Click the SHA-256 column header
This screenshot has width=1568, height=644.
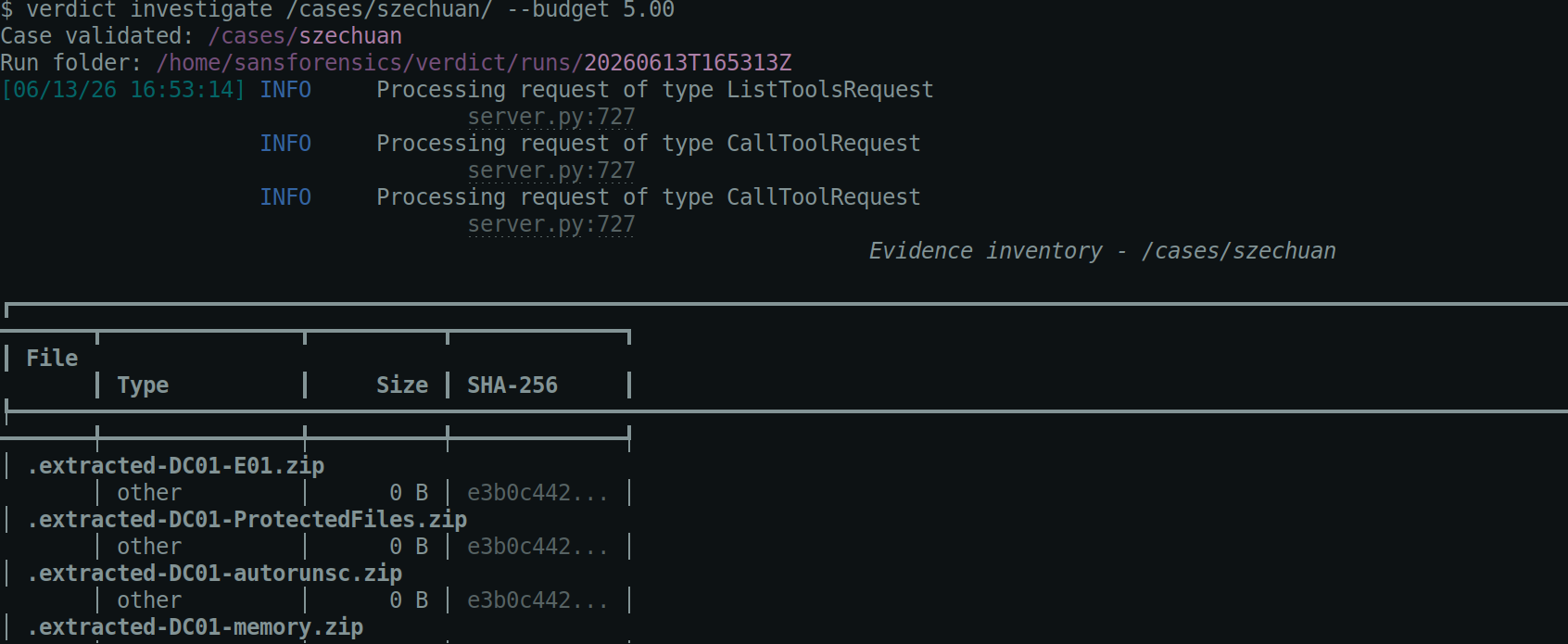(512, 385)
